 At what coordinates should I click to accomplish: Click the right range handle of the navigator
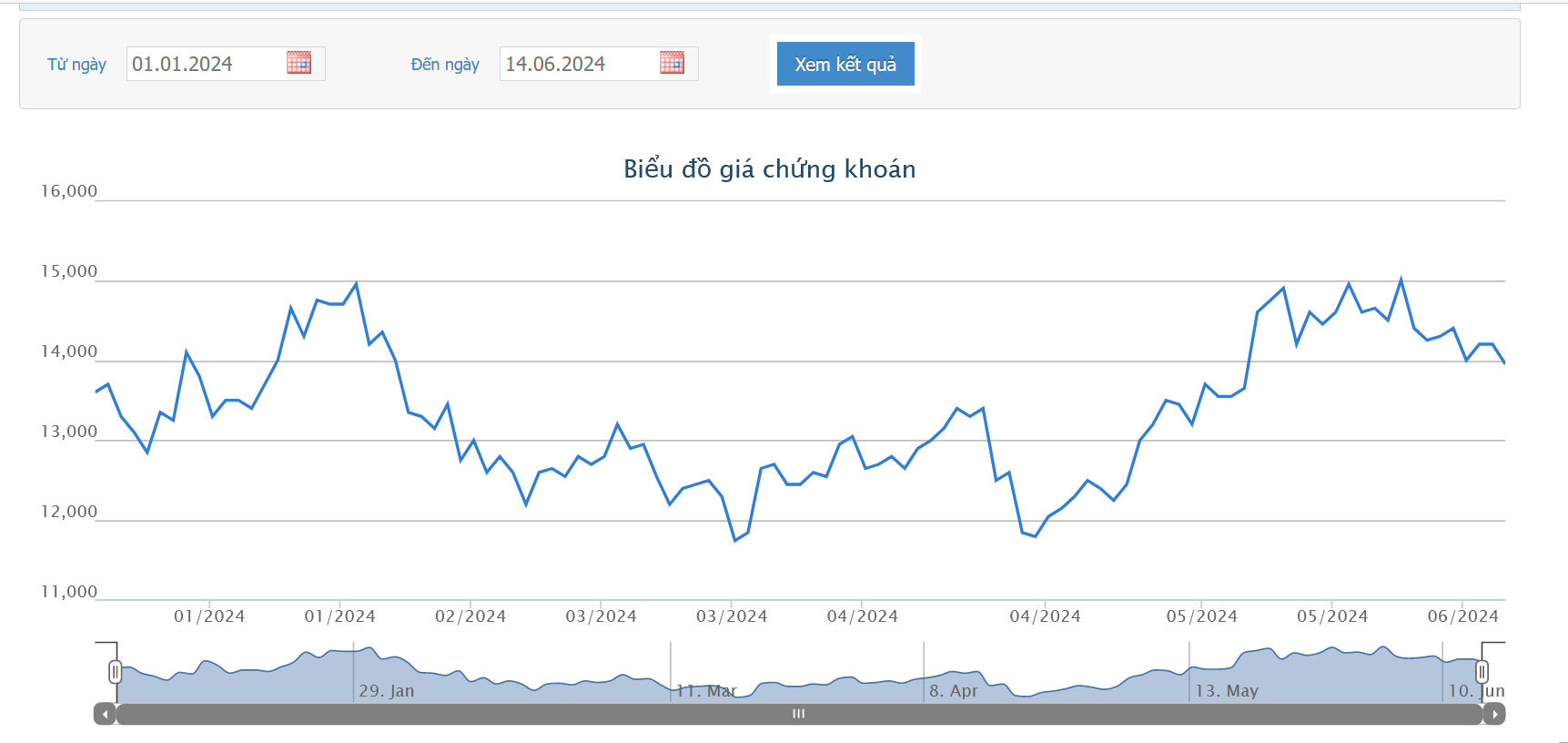(1482, 672)
